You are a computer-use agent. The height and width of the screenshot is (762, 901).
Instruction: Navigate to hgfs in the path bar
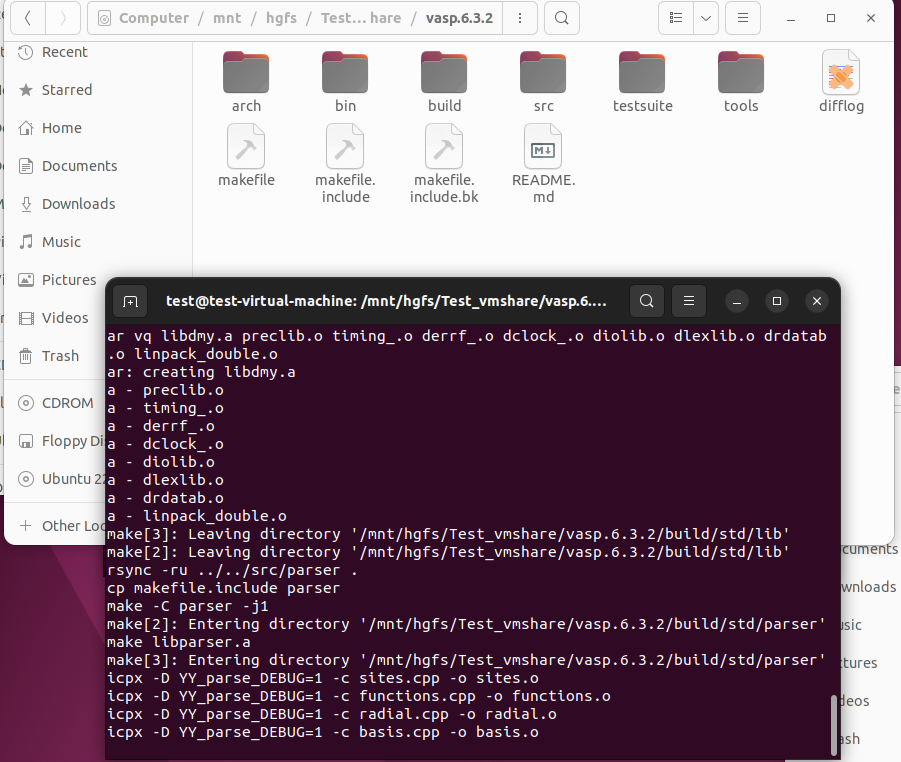(281, 18)
